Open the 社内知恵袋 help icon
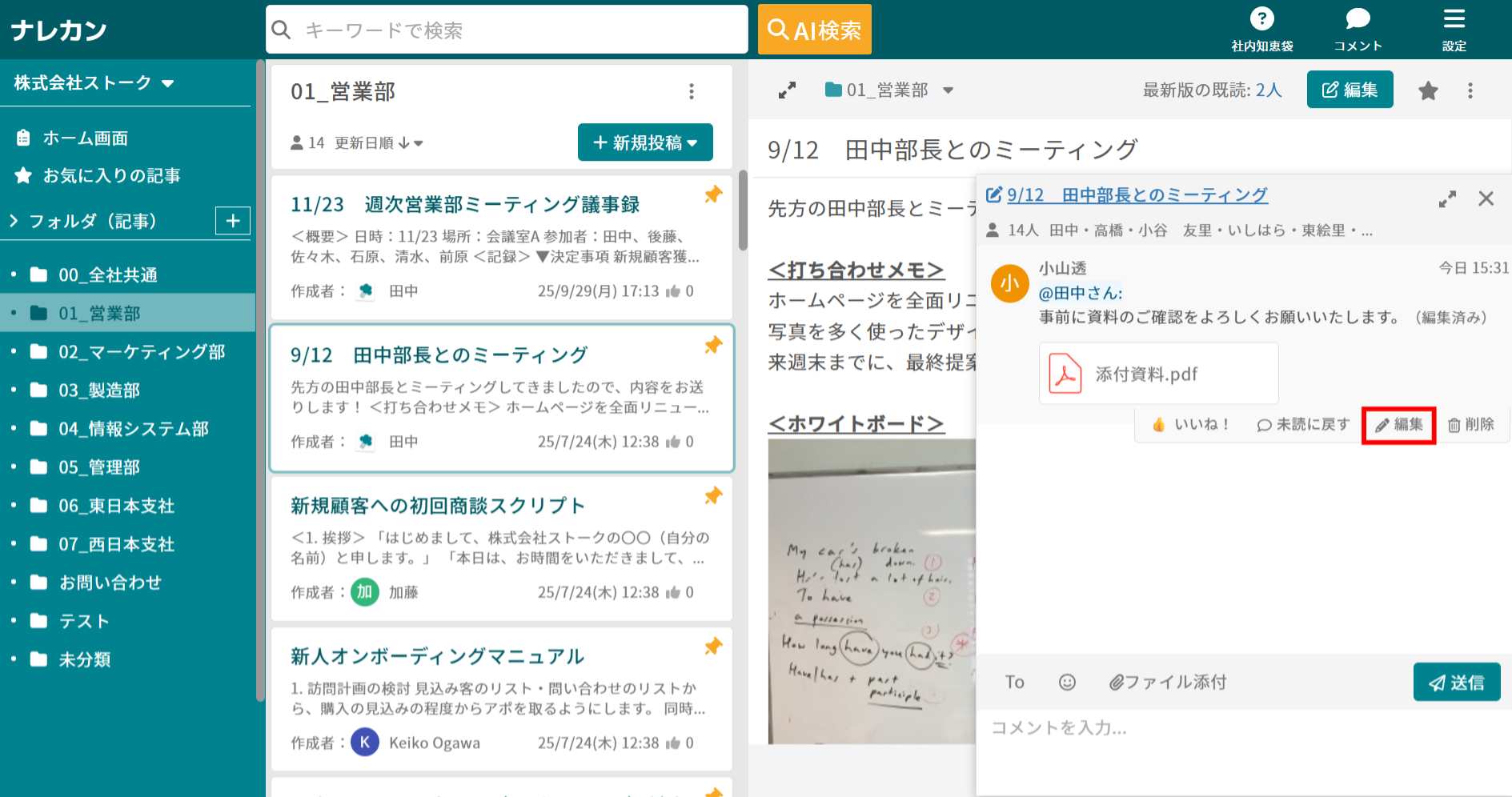The image size is (1512, 797). 1261,18
